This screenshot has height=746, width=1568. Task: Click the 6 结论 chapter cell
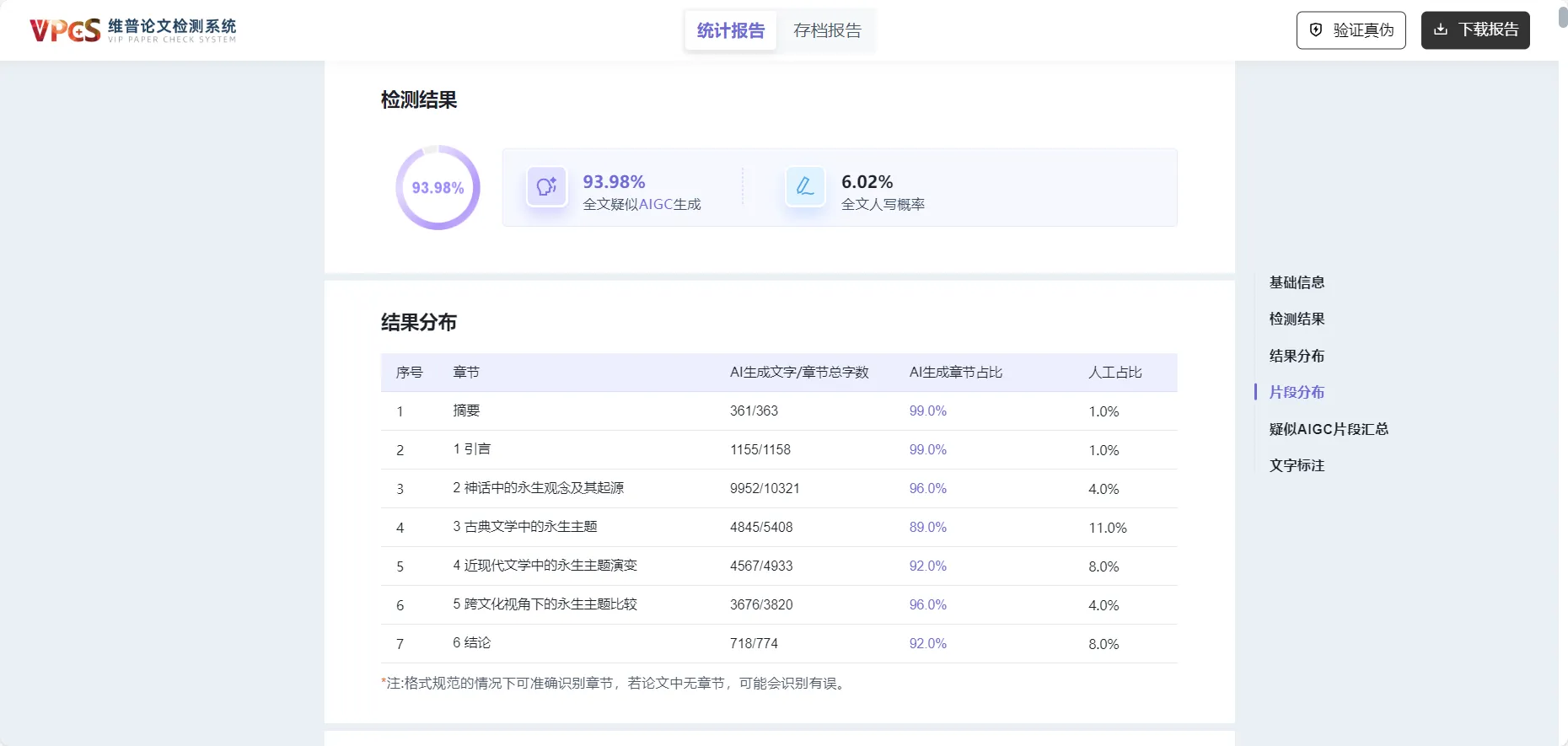(x=471, y=643)
